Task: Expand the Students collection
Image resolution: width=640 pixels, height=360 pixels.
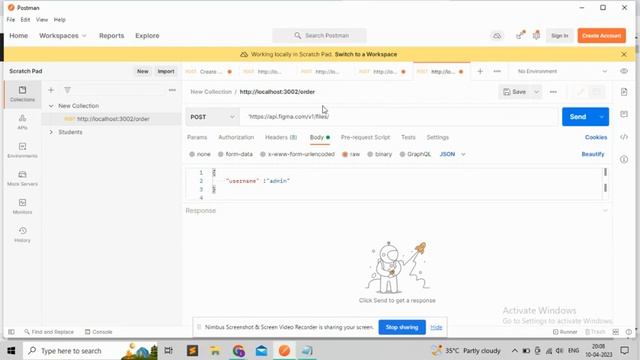Action: pos(51,132)
